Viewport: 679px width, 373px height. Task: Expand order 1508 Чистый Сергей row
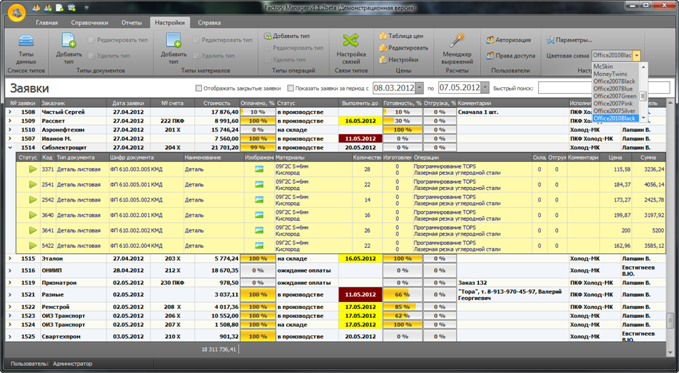click(10, 112)
